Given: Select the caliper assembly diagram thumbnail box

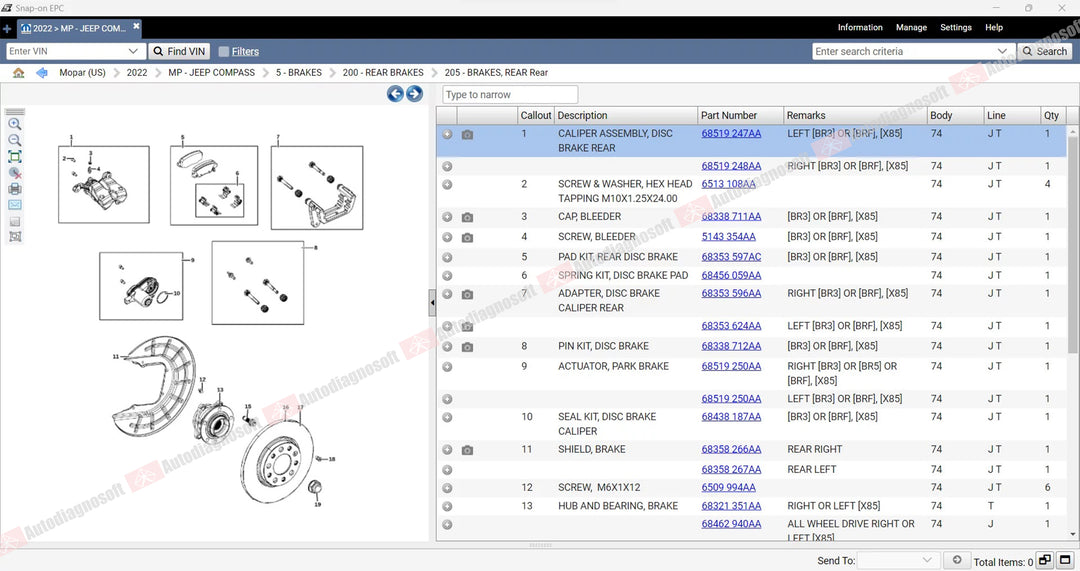Looking at the screenshot, I should click(x=103, y=185).
